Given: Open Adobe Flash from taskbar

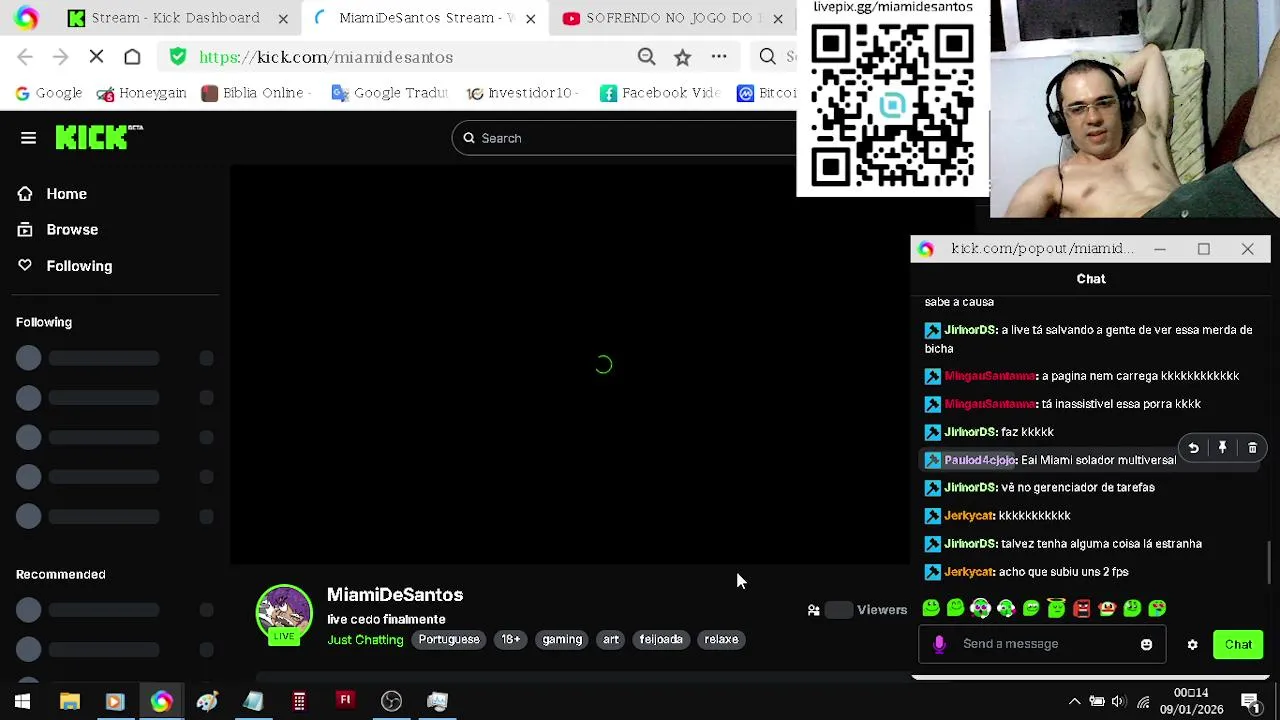Looking at the screenshot, I should (x=345, y=701).
